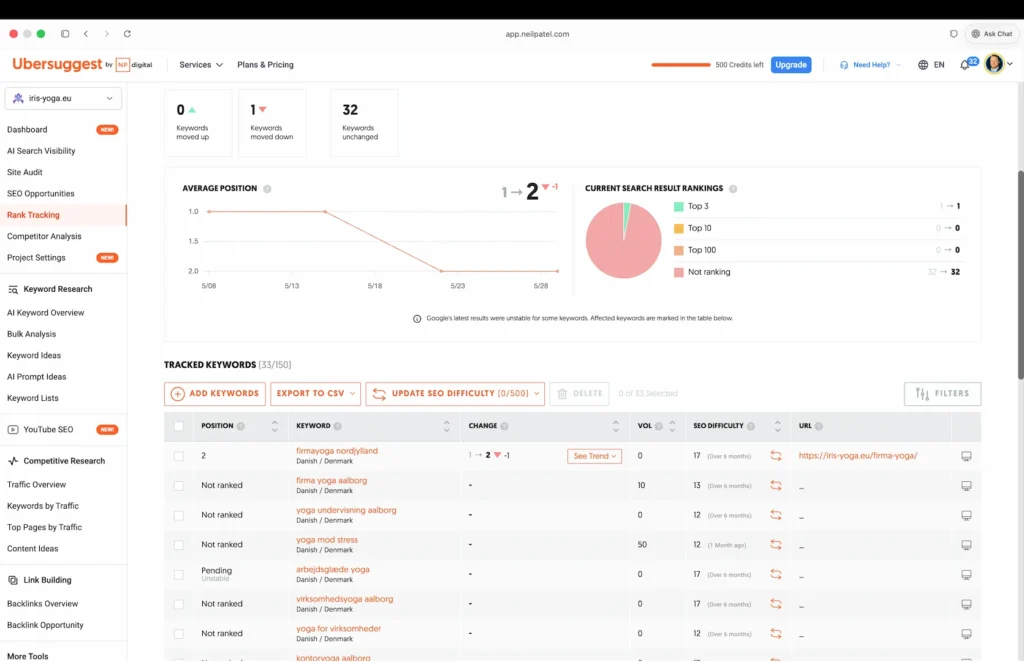
Task: Click URL column info icon
Action: point(819,426)
